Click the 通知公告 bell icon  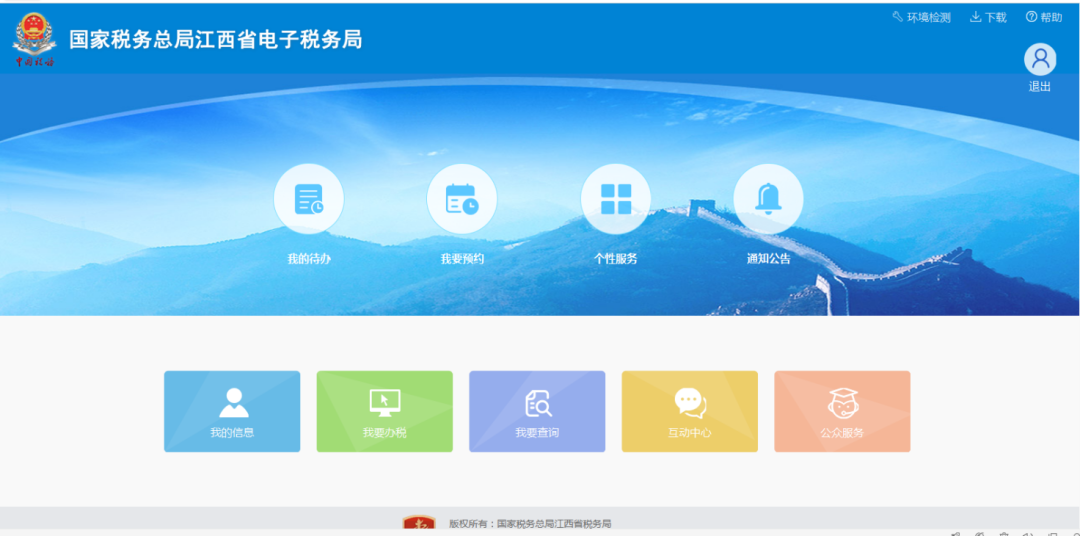(768, 199)
